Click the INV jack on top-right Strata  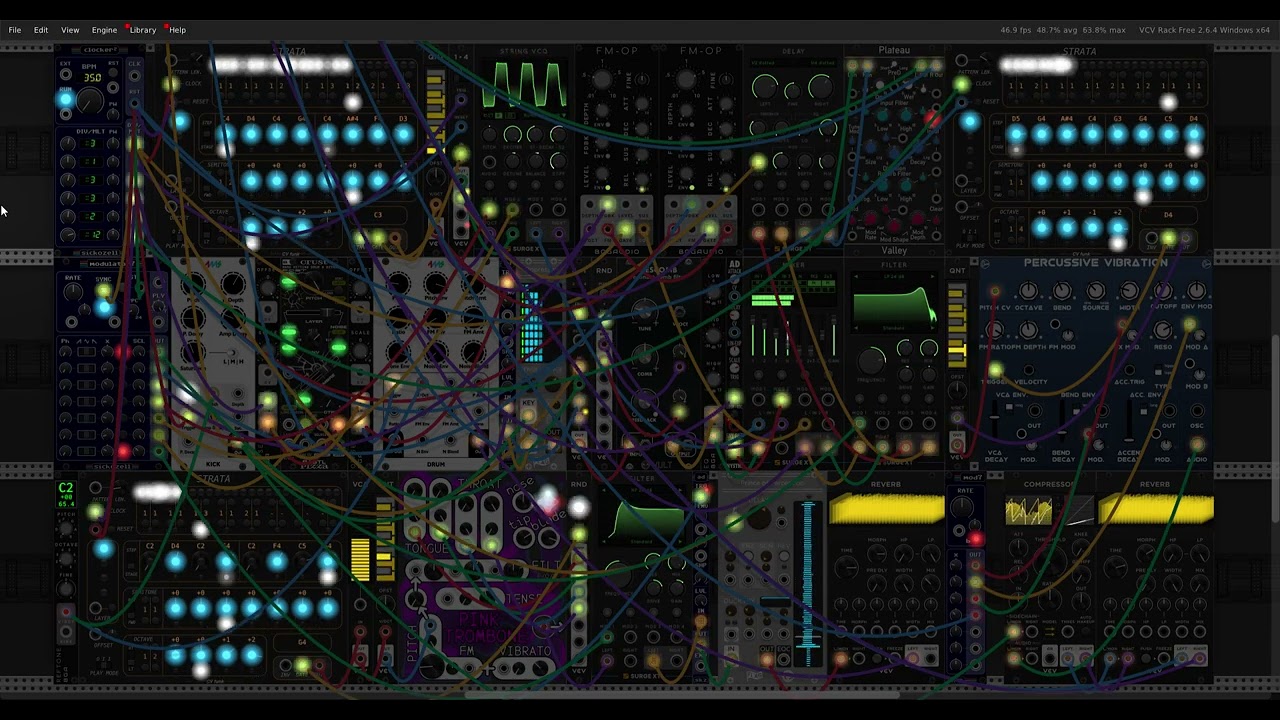(1152, 239)
